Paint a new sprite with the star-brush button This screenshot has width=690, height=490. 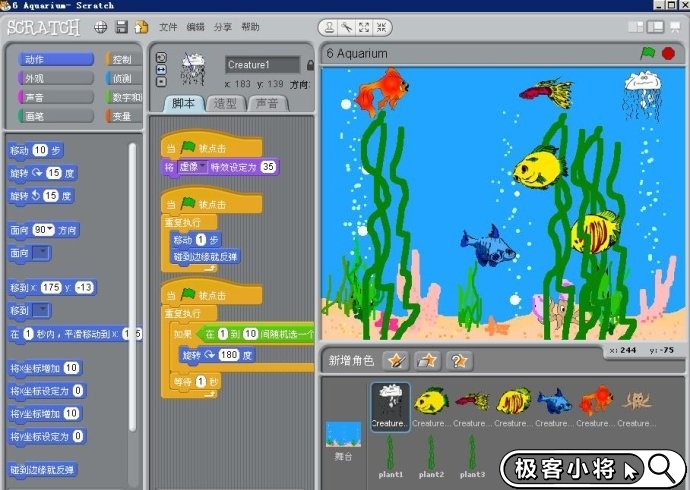(395, 360)
